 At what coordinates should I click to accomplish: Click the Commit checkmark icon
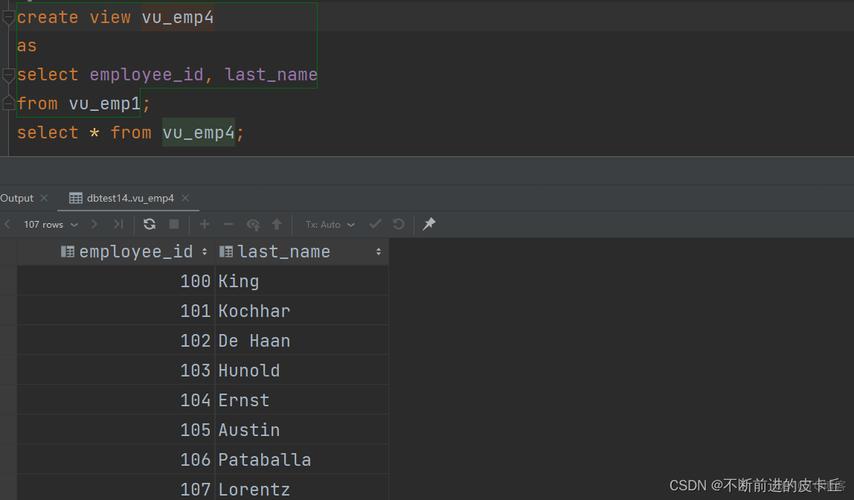coord(375,224)
